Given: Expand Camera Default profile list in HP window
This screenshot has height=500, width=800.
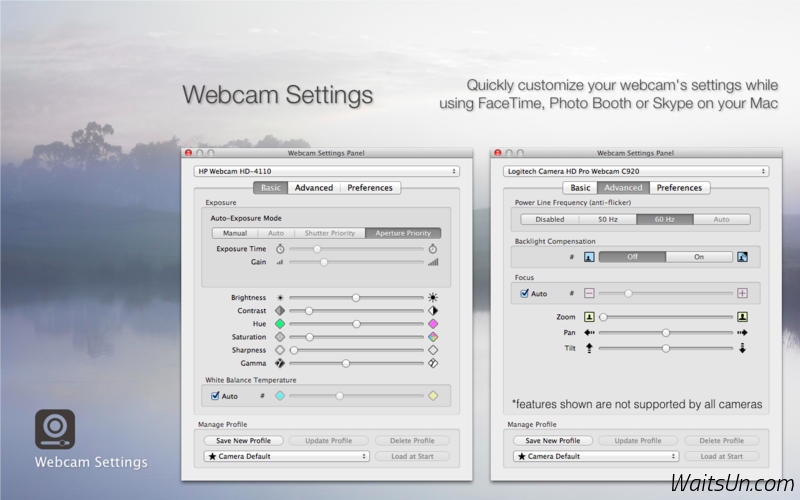Looking at the screenshot, I should 286,456.
